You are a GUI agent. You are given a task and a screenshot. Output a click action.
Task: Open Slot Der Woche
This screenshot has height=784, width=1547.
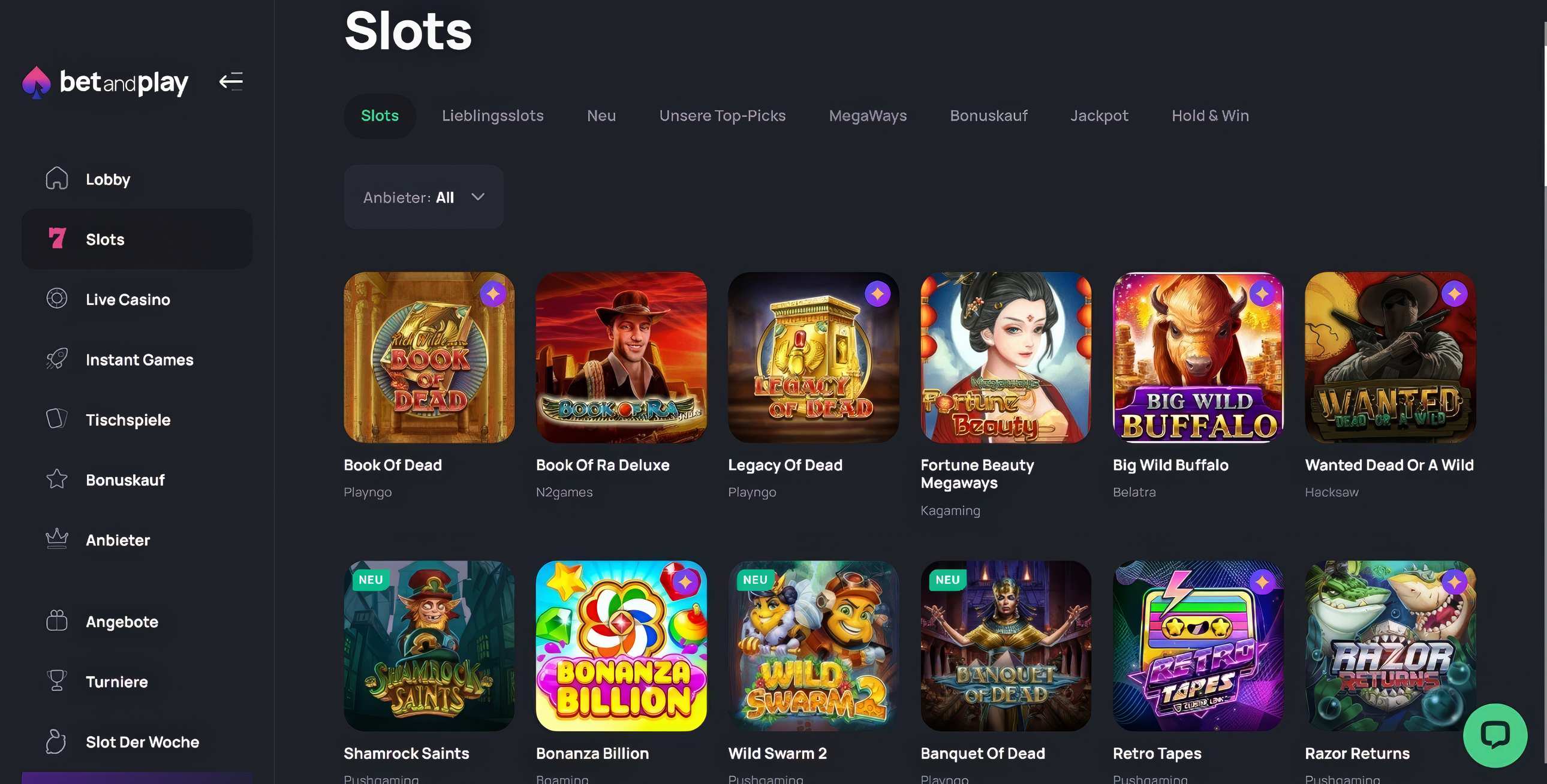[x=142, y=741]
